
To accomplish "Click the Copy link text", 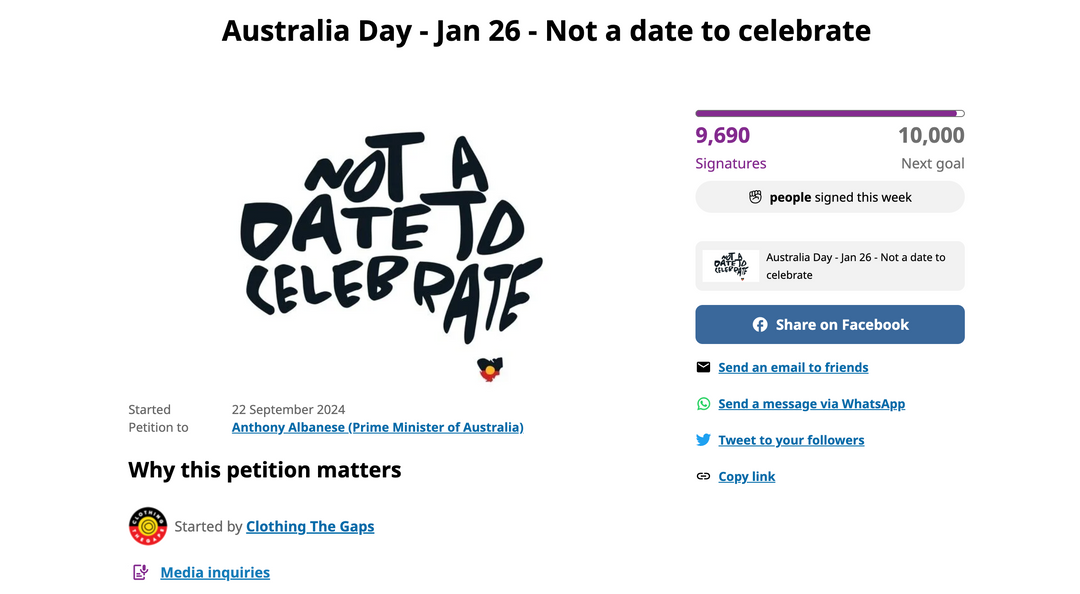I will [x=746, y=476].
